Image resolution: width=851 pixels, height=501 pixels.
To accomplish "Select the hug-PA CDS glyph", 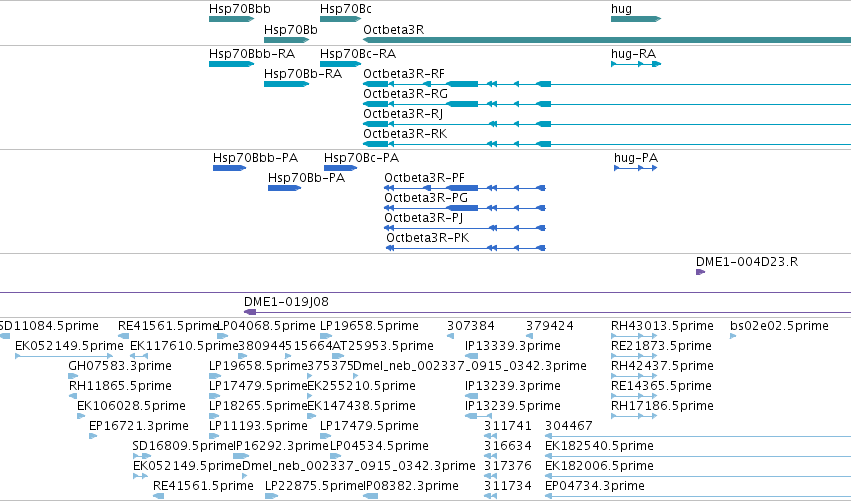I will pyautogui.click(x=636, y=168).
